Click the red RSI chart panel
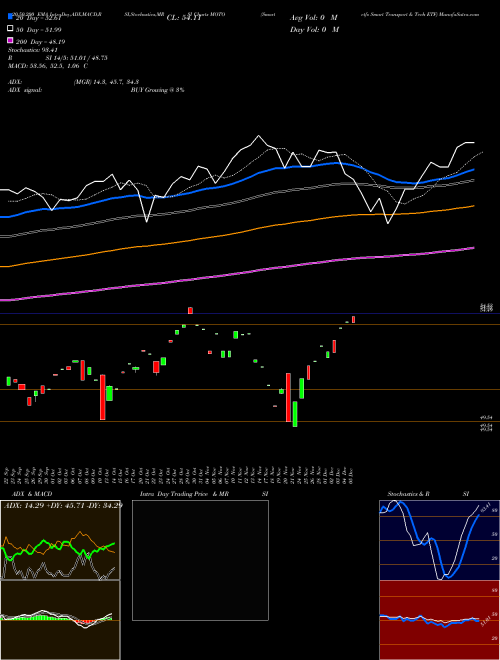500x660 pixels. point(439,620)
